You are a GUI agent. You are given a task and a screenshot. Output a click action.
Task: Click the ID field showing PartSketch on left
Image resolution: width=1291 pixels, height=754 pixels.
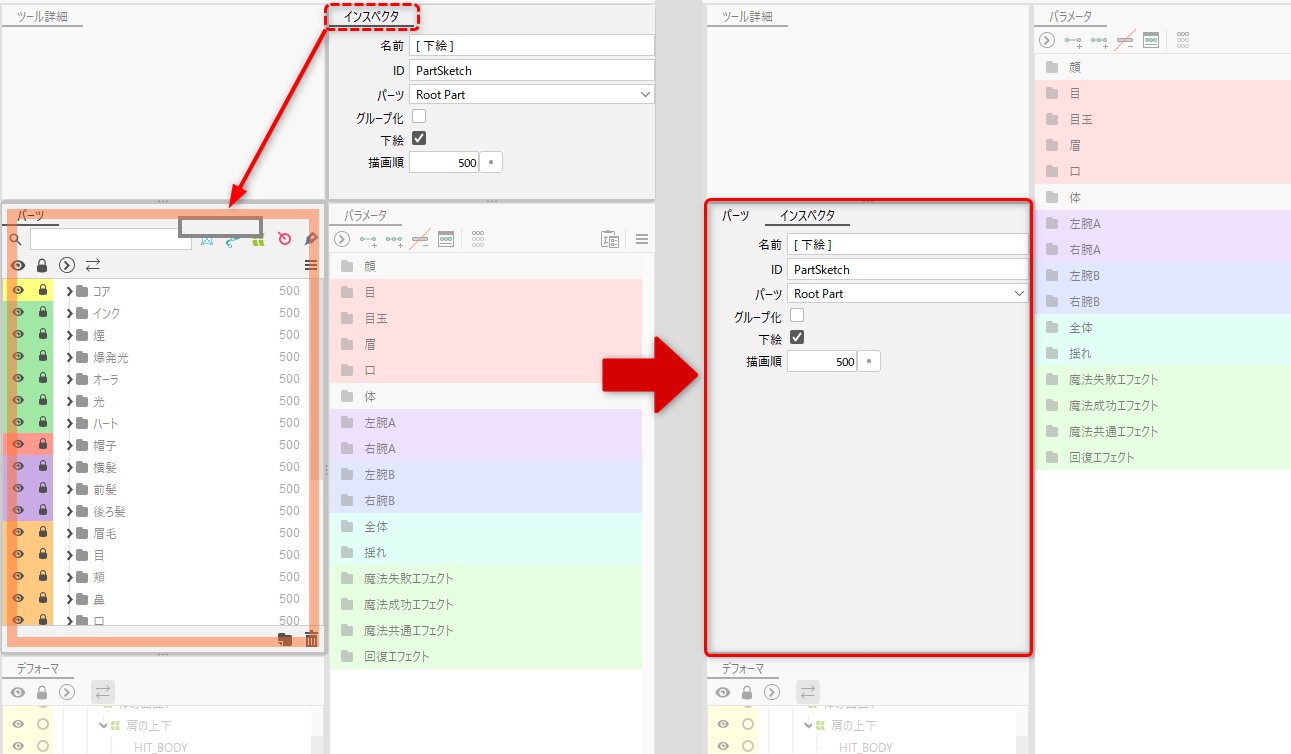pyautogui.click(x=531, y=71)
